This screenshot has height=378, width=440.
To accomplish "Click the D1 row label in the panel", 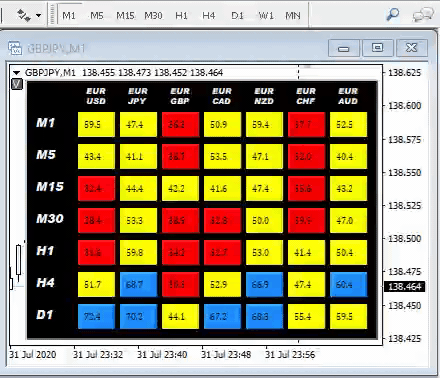I will [x=45, y=315].
